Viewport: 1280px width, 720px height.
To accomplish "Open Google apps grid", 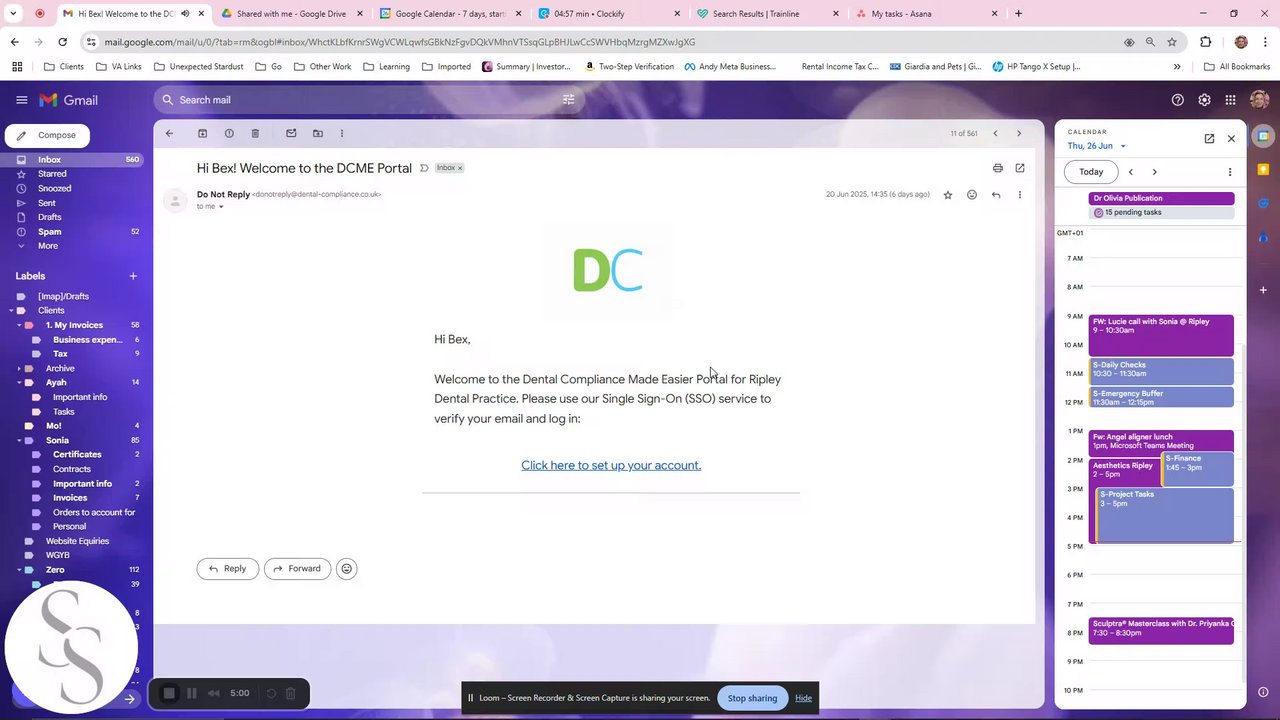I will click(x=1231, y=100).
